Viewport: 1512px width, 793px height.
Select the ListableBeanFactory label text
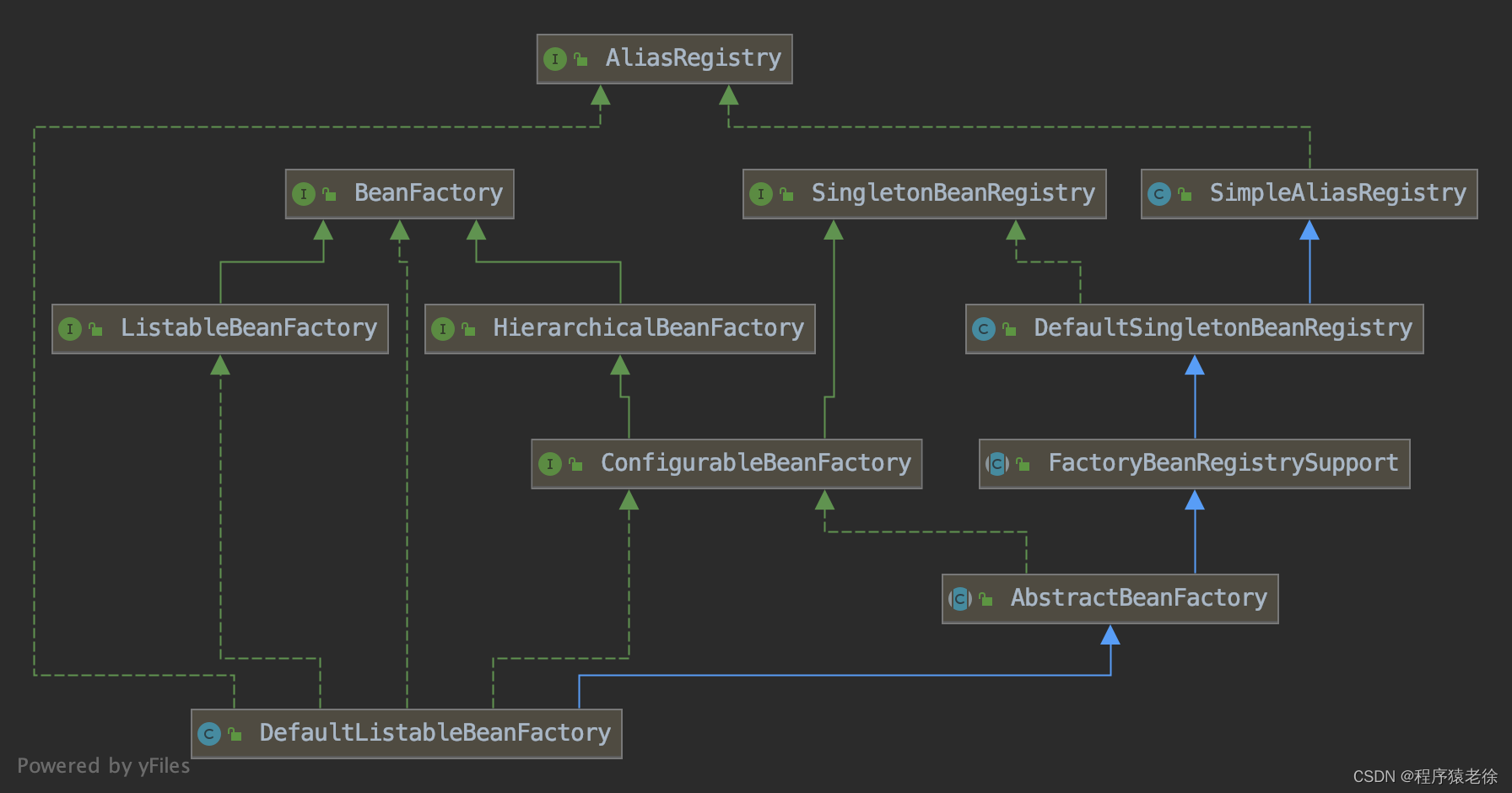(249, 328)
